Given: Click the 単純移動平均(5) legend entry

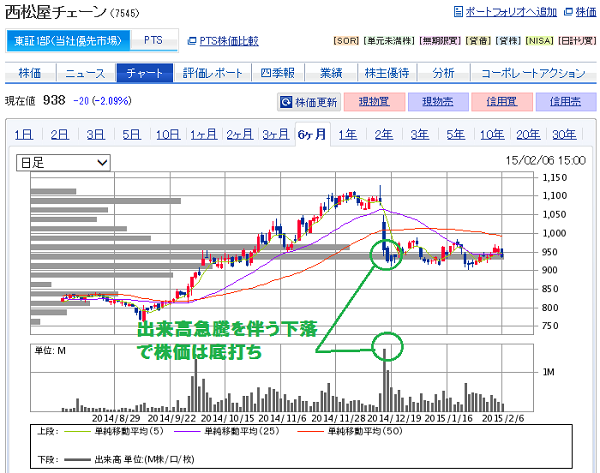Looking at the screenshot, I should 114,431.
